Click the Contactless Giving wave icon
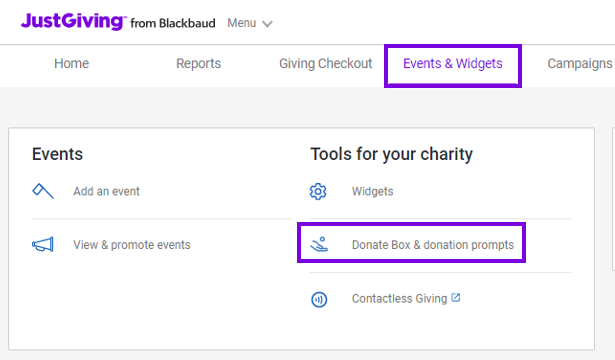This screenshot has height=360, width=615. [319, 300]
